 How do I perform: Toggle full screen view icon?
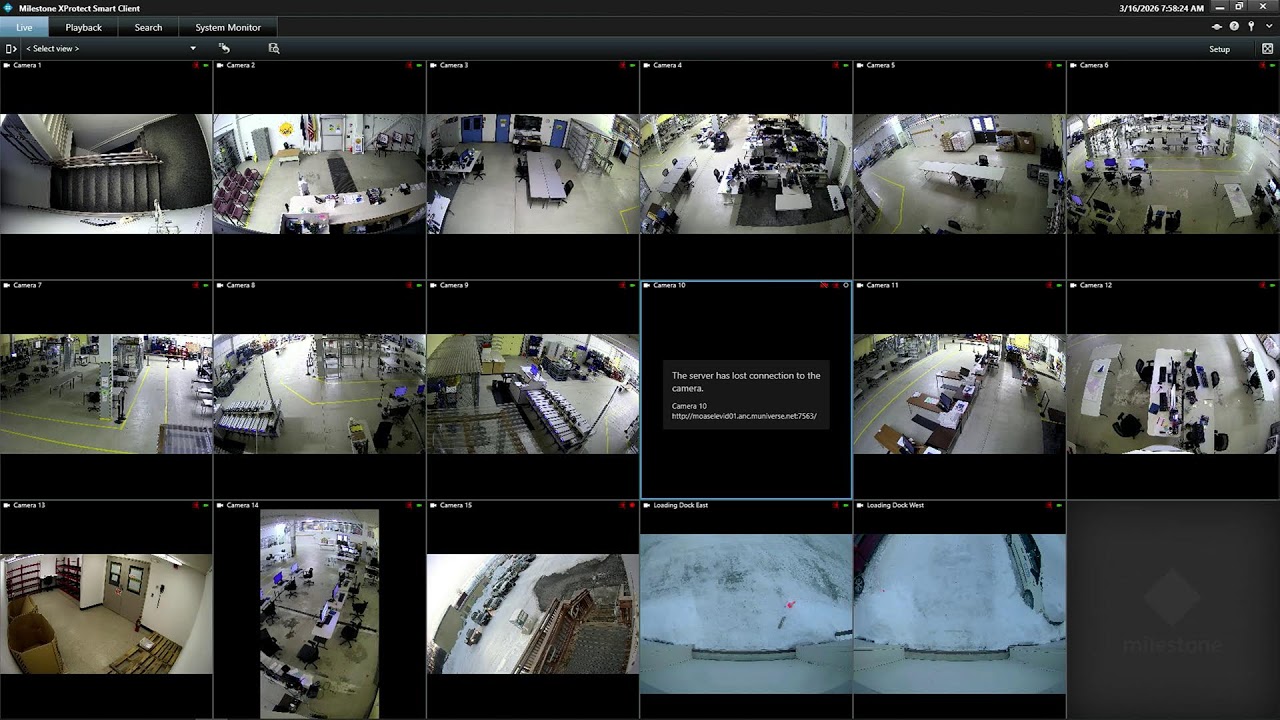(x=1267, y=48)
